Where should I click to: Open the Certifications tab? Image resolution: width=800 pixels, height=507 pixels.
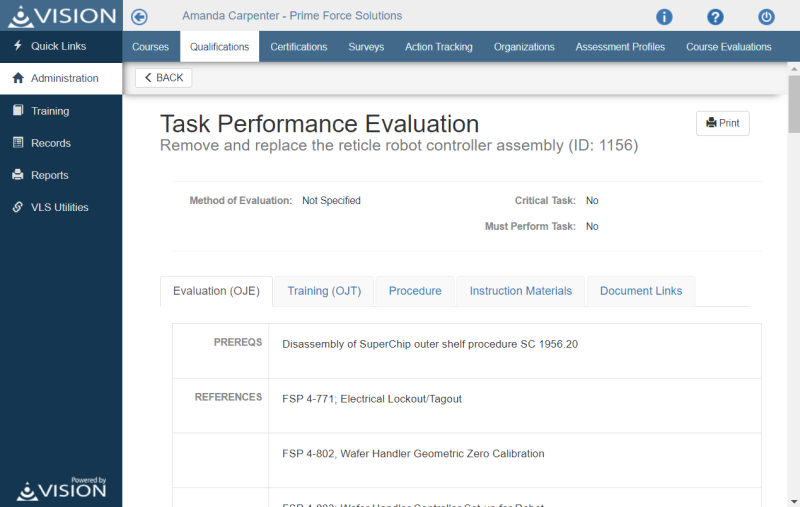[298, 47]
